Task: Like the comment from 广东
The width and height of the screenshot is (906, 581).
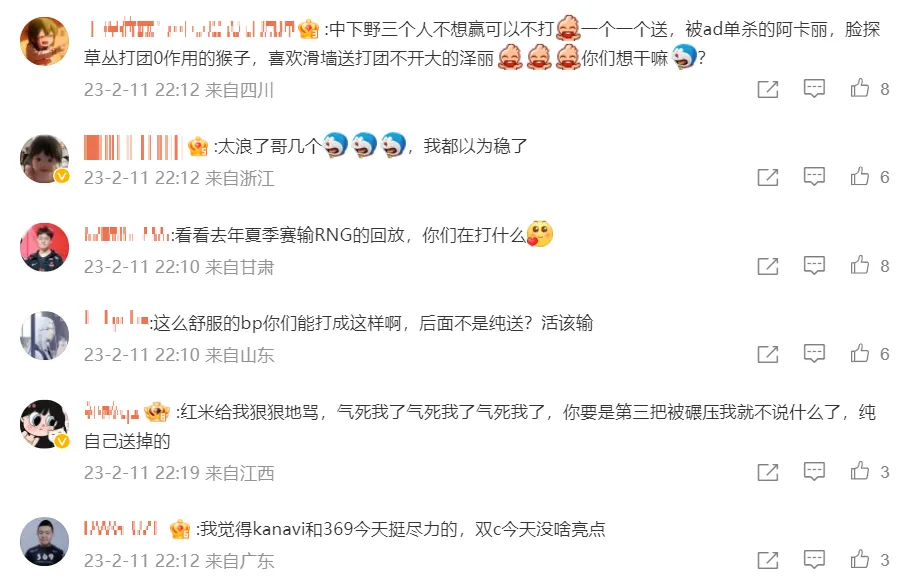Action: (859, 560)
